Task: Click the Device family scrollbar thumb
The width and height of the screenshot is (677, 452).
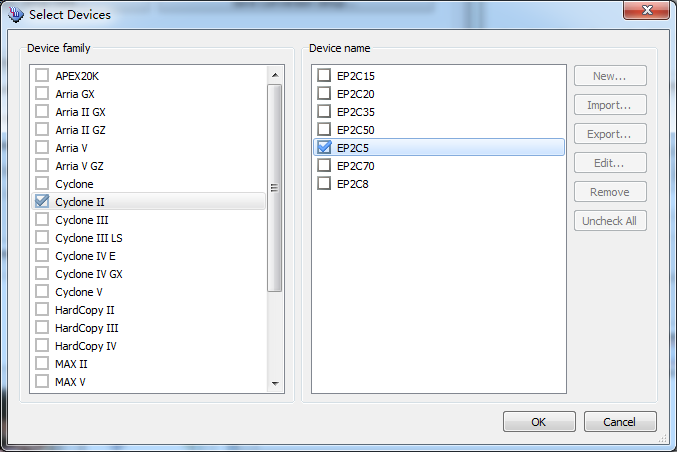Action: click(274, 188)
